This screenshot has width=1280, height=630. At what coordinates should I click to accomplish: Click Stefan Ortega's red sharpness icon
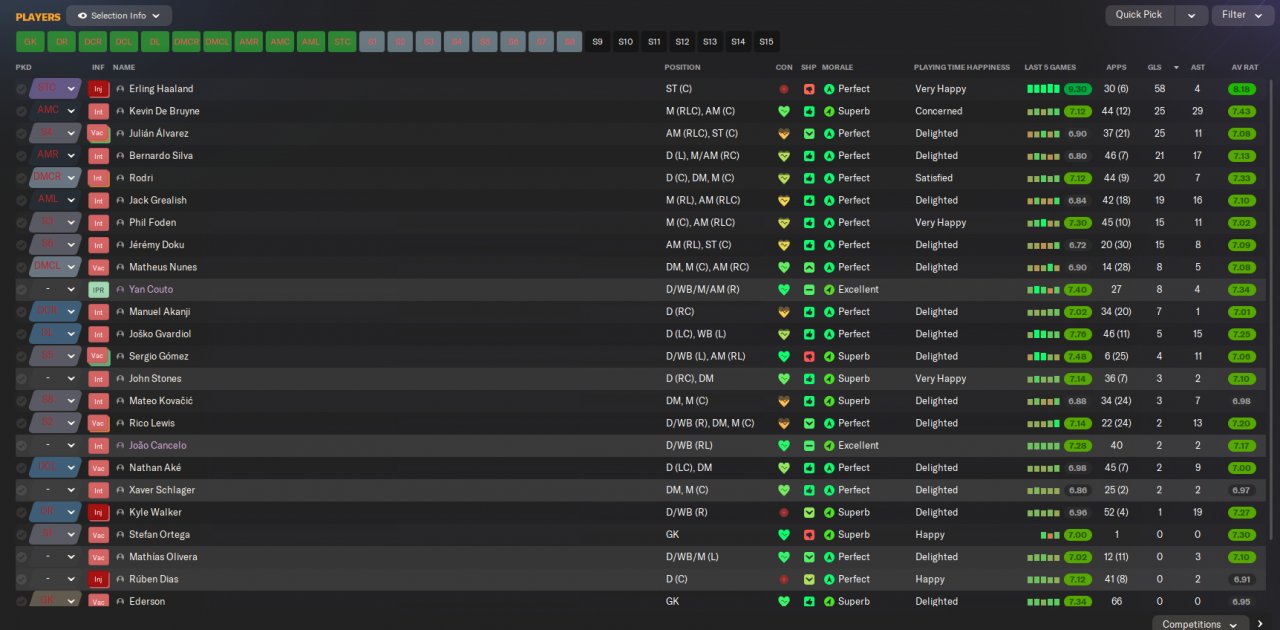(809, 534)
